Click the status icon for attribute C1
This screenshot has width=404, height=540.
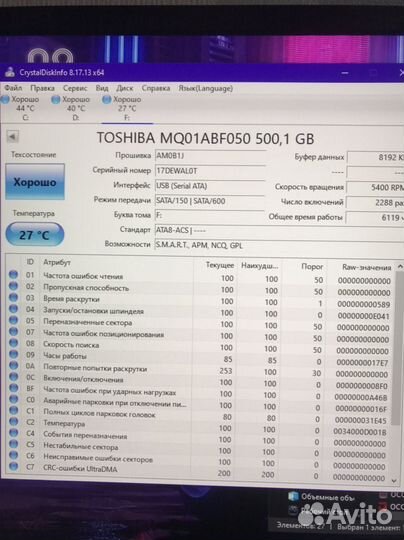coord(13,410)
